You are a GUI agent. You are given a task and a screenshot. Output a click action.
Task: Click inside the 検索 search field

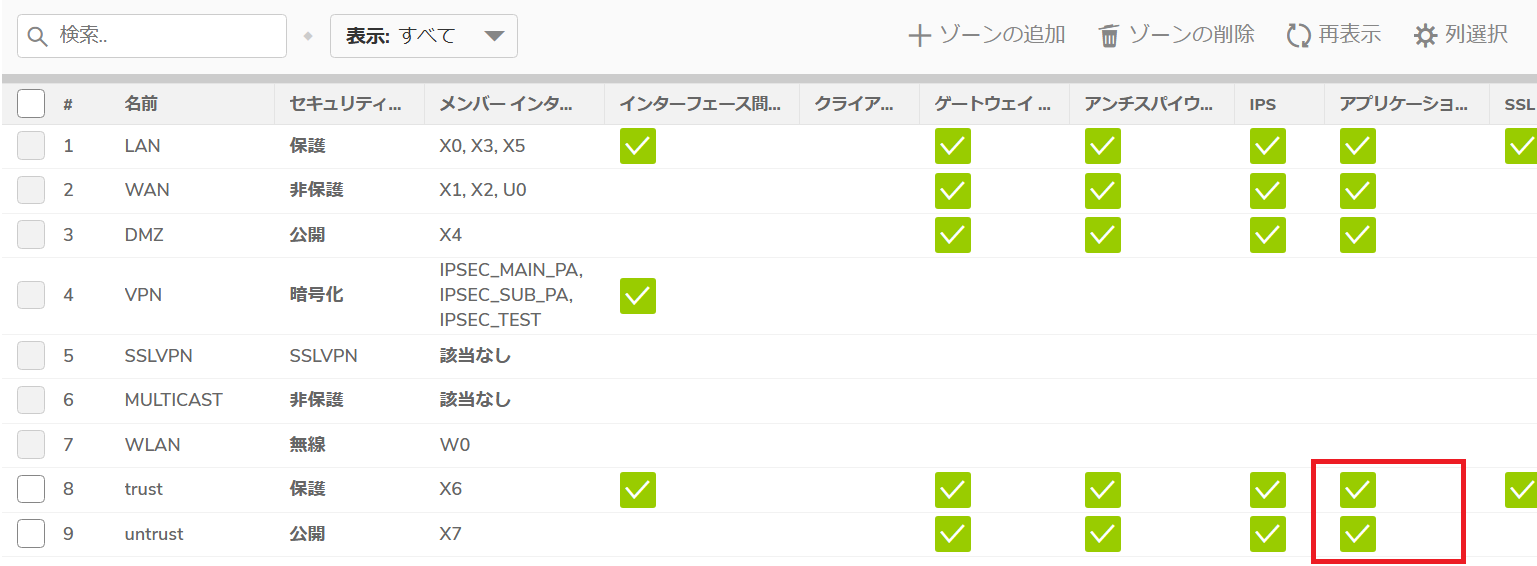(x=152, y=36)
